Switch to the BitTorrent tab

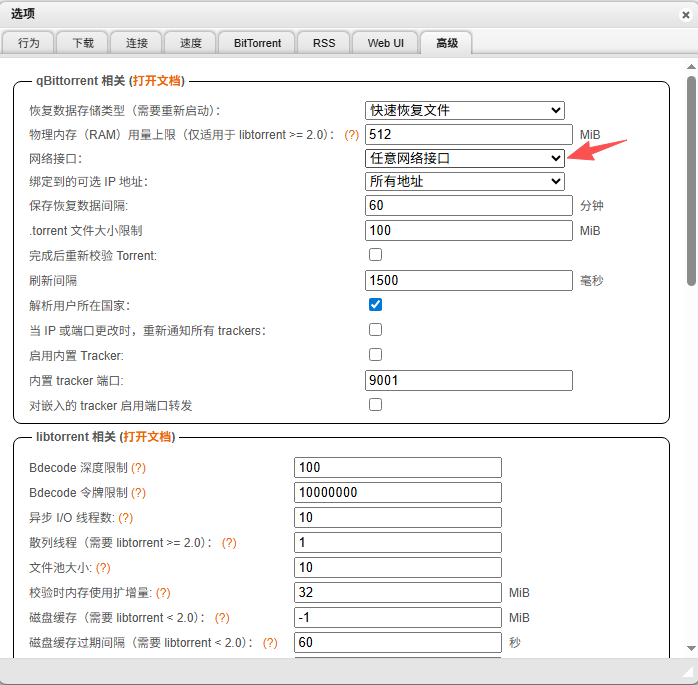coord(257,43)
